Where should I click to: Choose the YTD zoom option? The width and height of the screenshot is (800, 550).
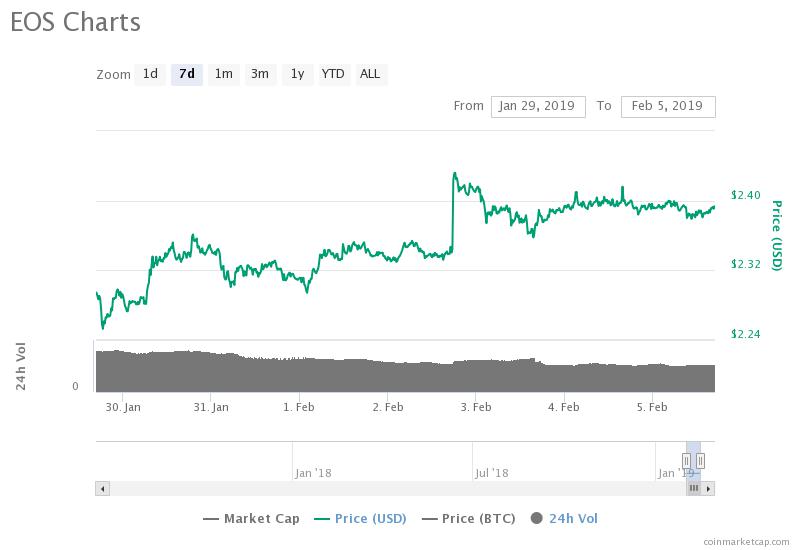click(334, 74)
